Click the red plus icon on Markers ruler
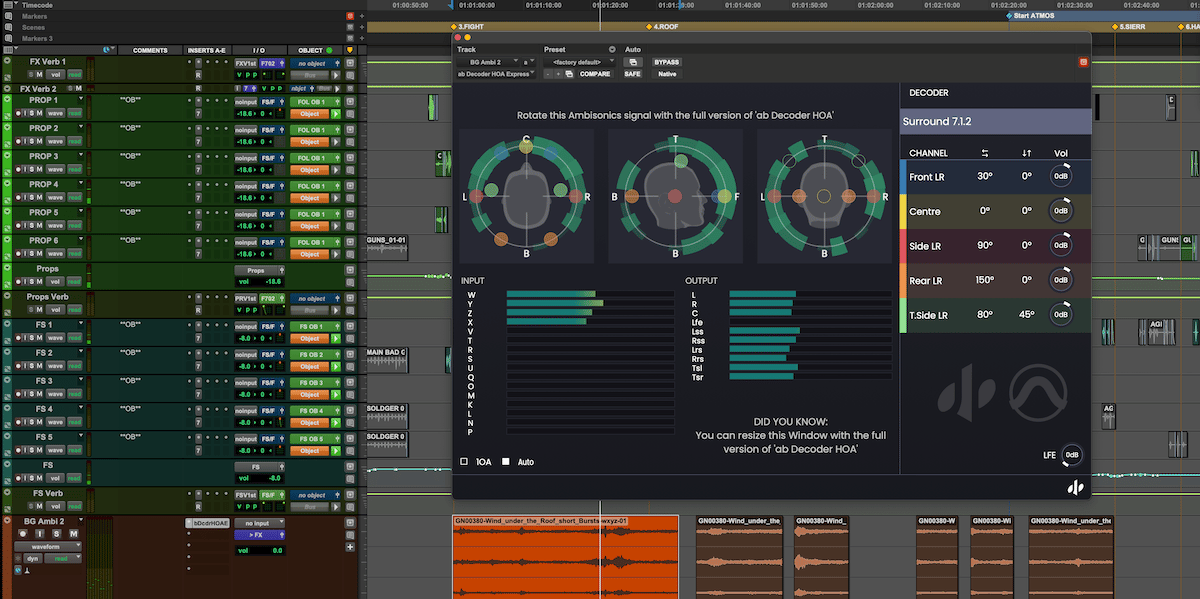The width and height of the screenshot is (1200, 599). (x=349, y=16)
